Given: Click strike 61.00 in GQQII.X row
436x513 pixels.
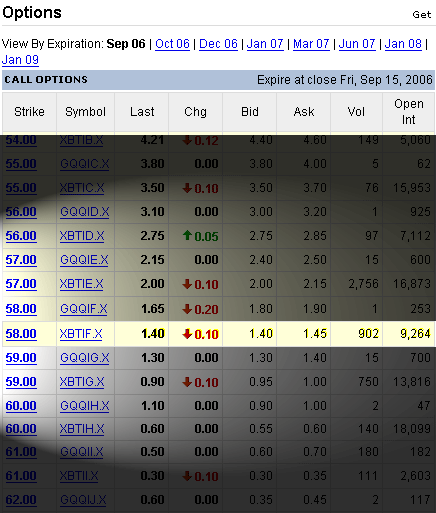Looking at the screenshot, I should [x=21, y=452].
